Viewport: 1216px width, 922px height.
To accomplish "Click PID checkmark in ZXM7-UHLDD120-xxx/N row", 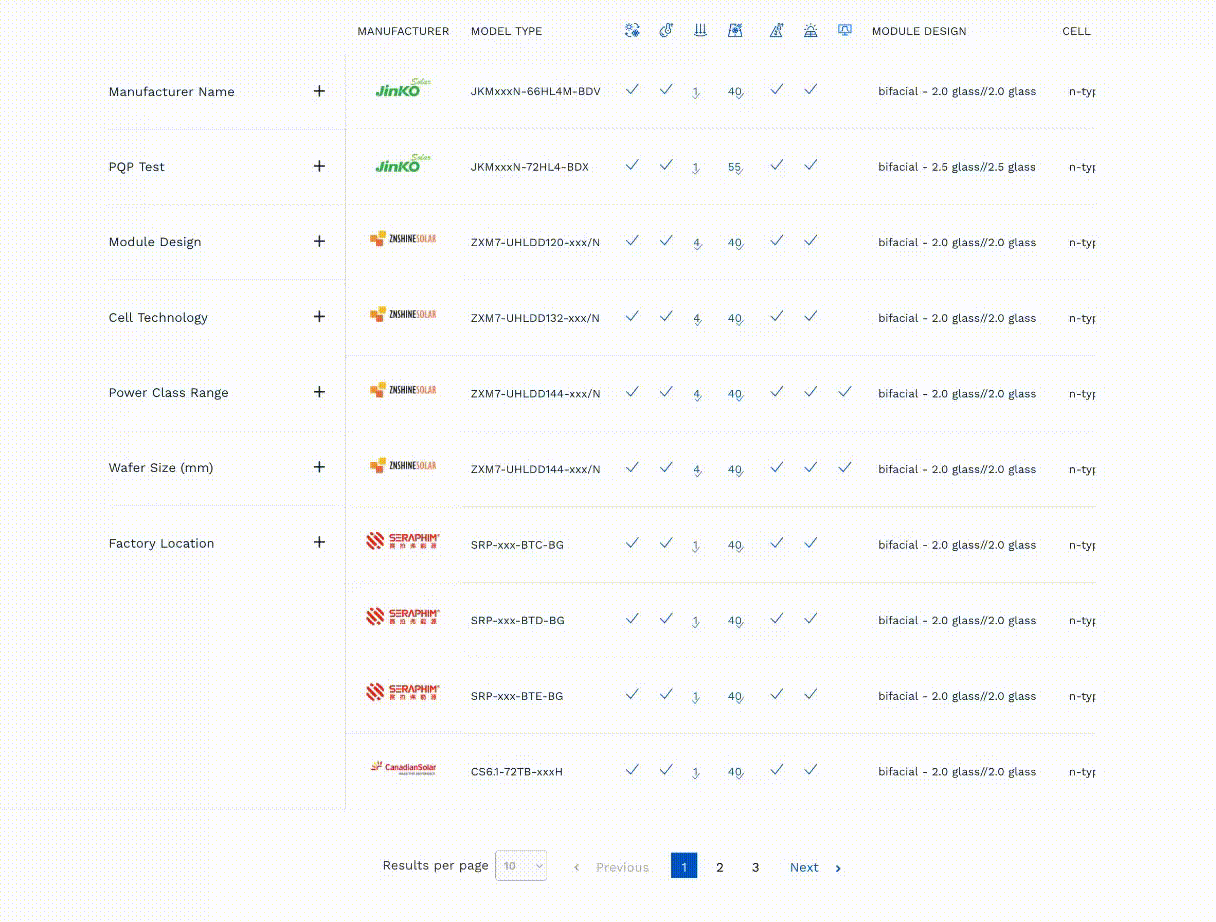I will coord(777,240).
